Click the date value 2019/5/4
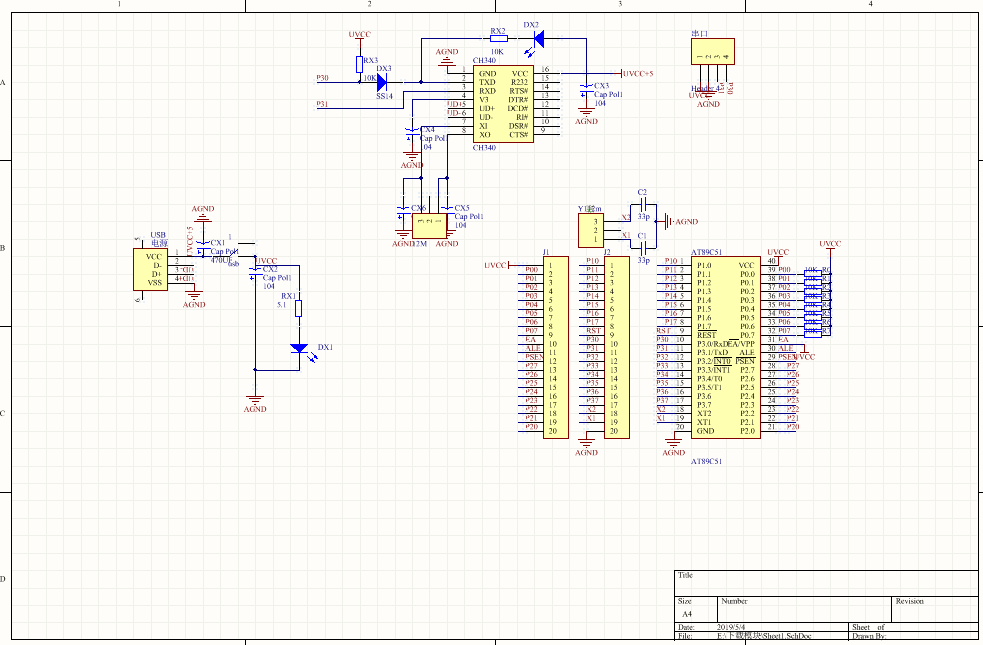Image resolution: width=983 pixels, height=645 pixels. pyautogui.click(x=731, y=627)
